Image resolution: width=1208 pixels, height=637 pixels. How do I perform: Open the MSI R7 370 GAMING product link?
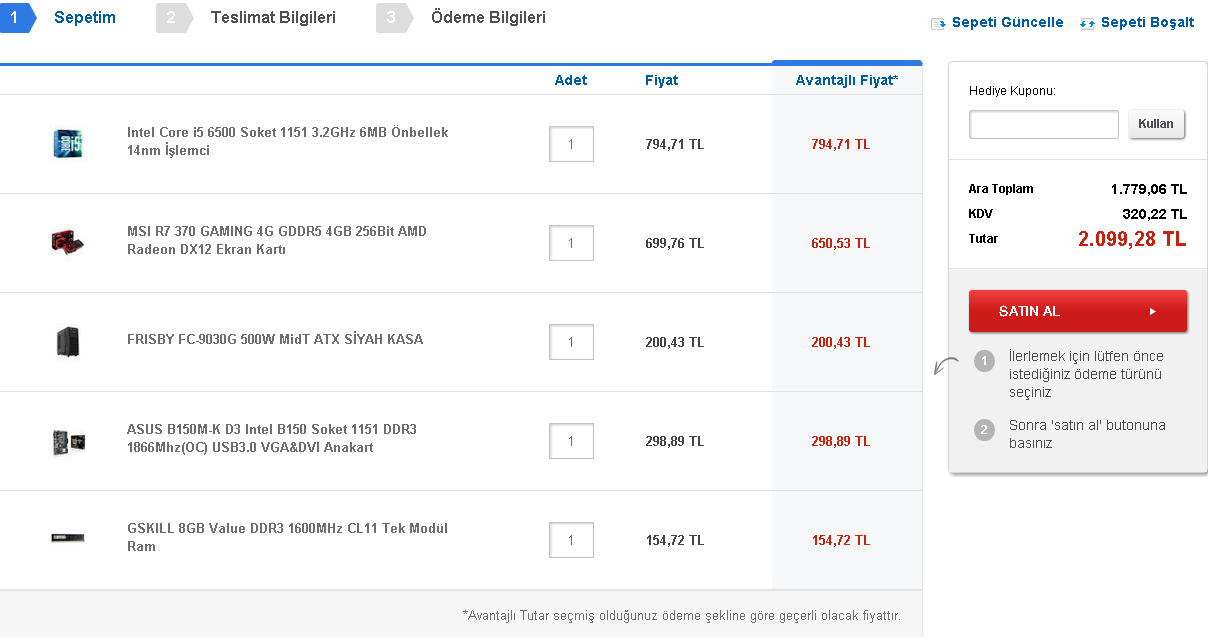(277, 240)
